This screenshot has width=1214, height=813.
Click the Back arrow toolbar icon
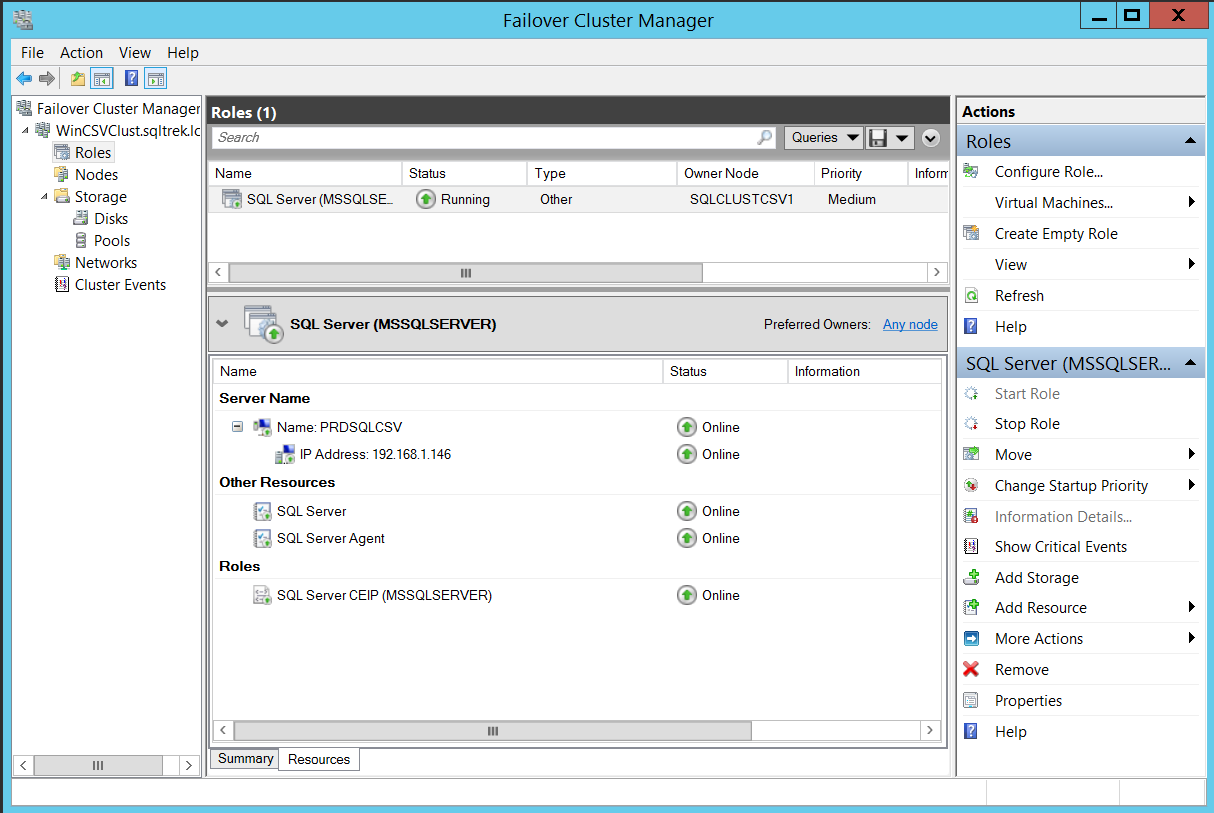click(24, 79)
